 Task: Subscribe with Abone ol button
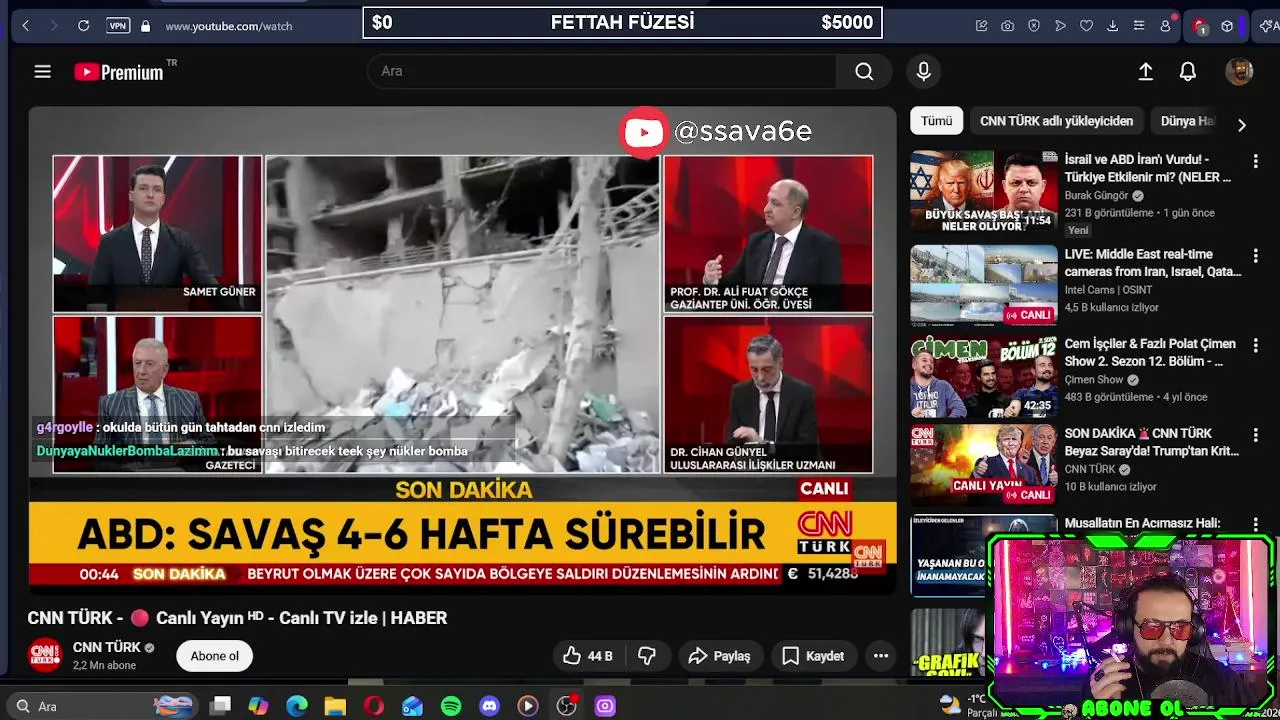(215, 656)
